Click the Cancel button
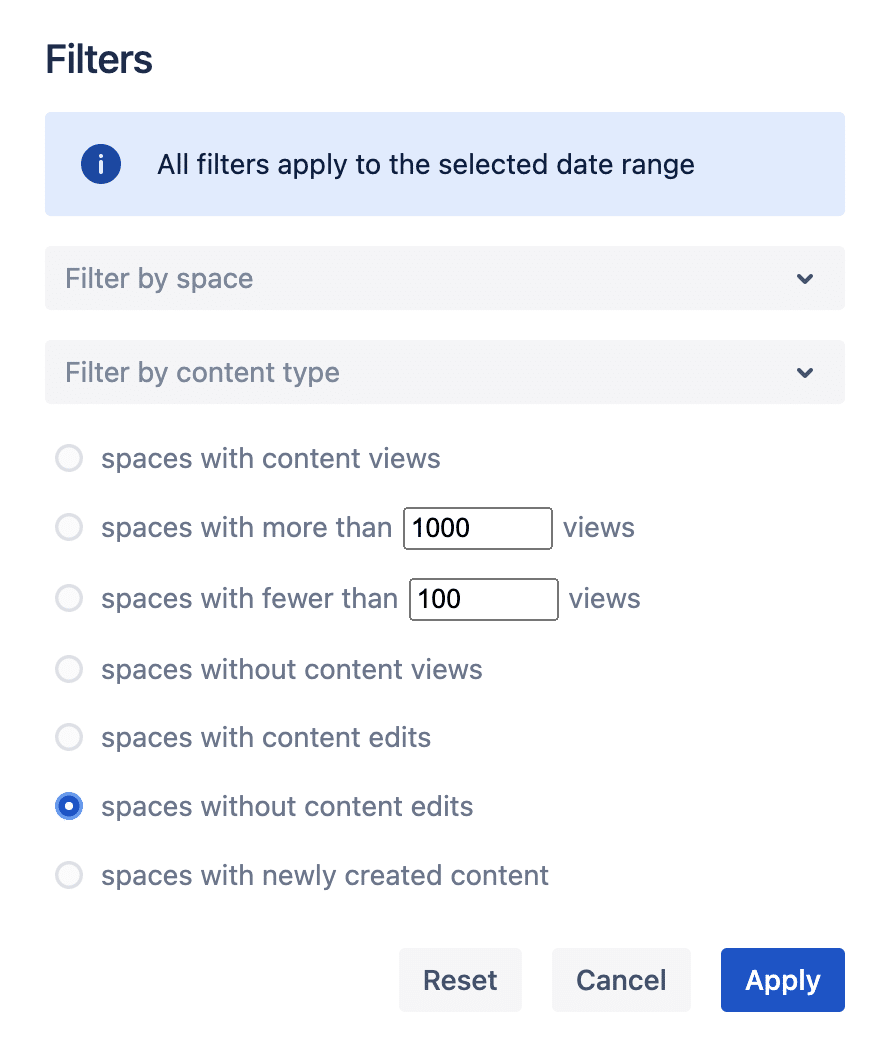Image resolution: width=894 pixels, height=1042 pixels. (x=621, y=980)
